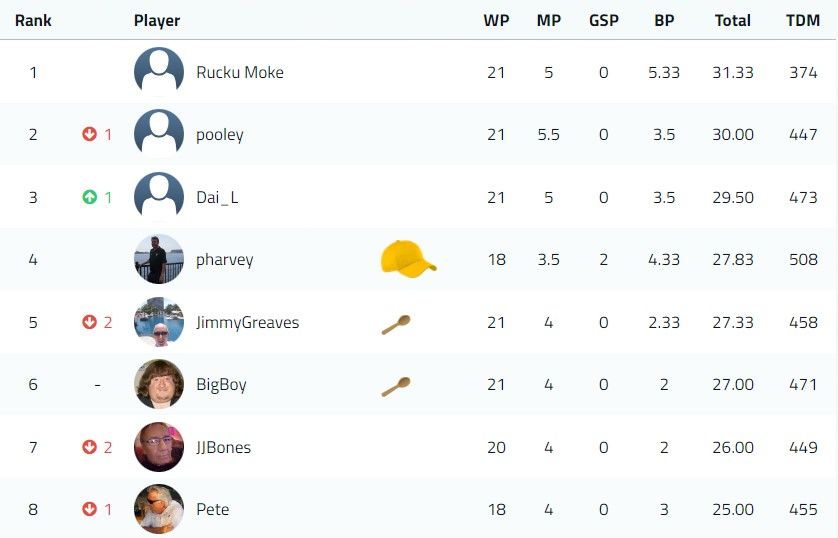
Task: Click the yellow cap icon beside pharvey
Action: [408, 259]
